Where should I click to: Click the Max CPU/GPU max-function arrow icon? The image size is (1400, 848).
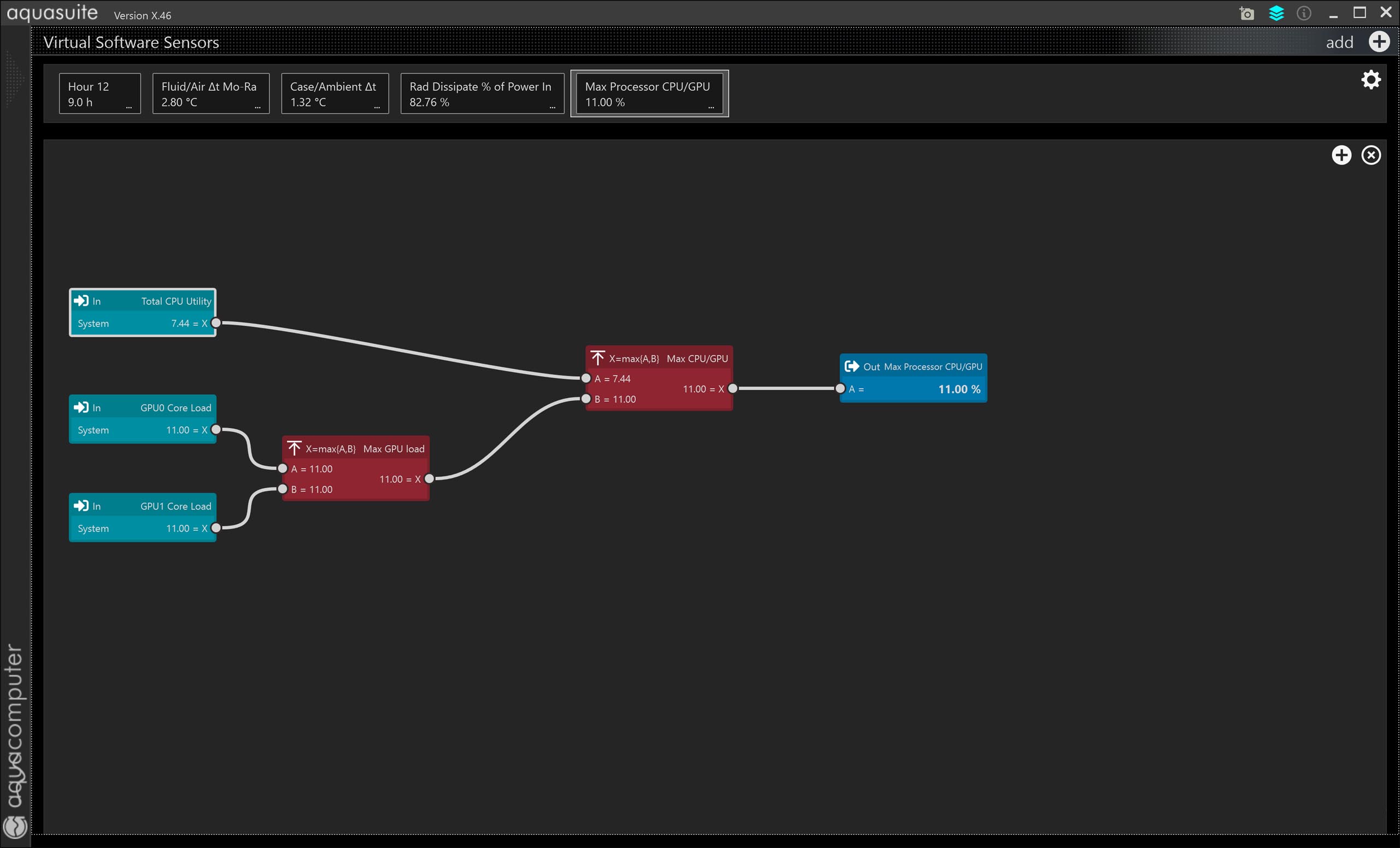[x=597, y=358]
